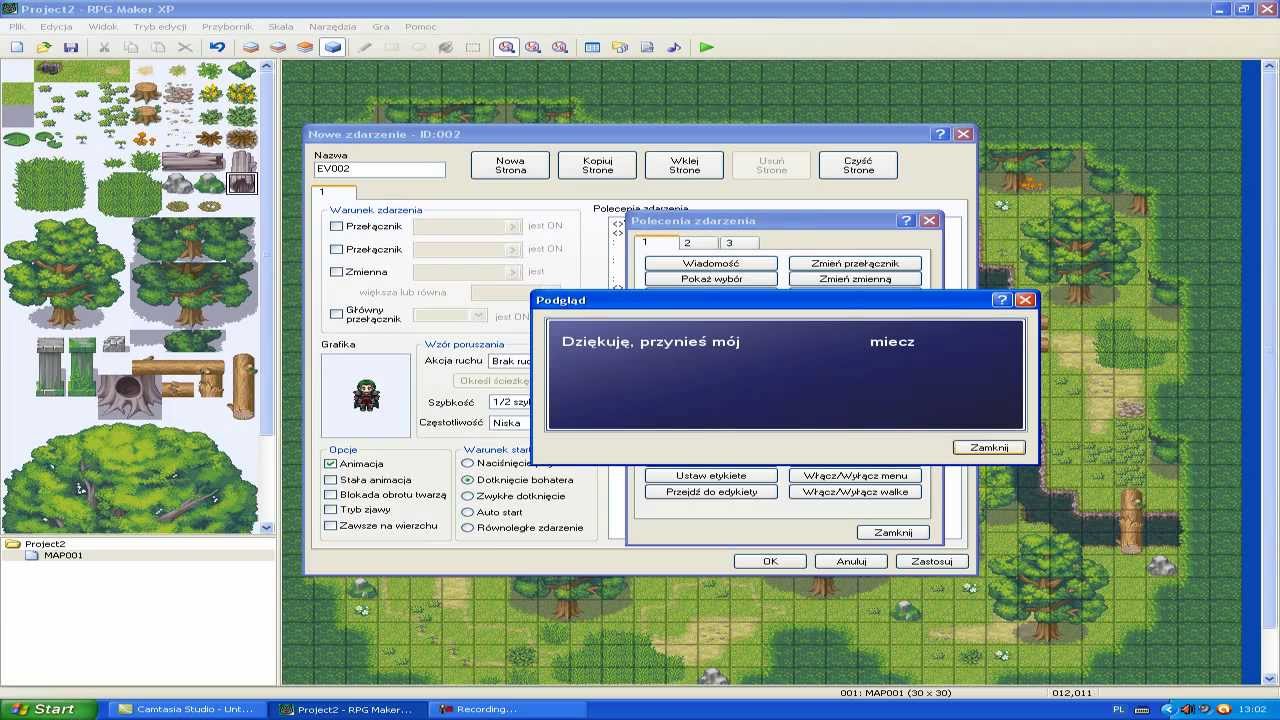Open the Narzędzia menu
This screenshot has width=1280, height=720.
pyautogui.click(x=333, y=27)
